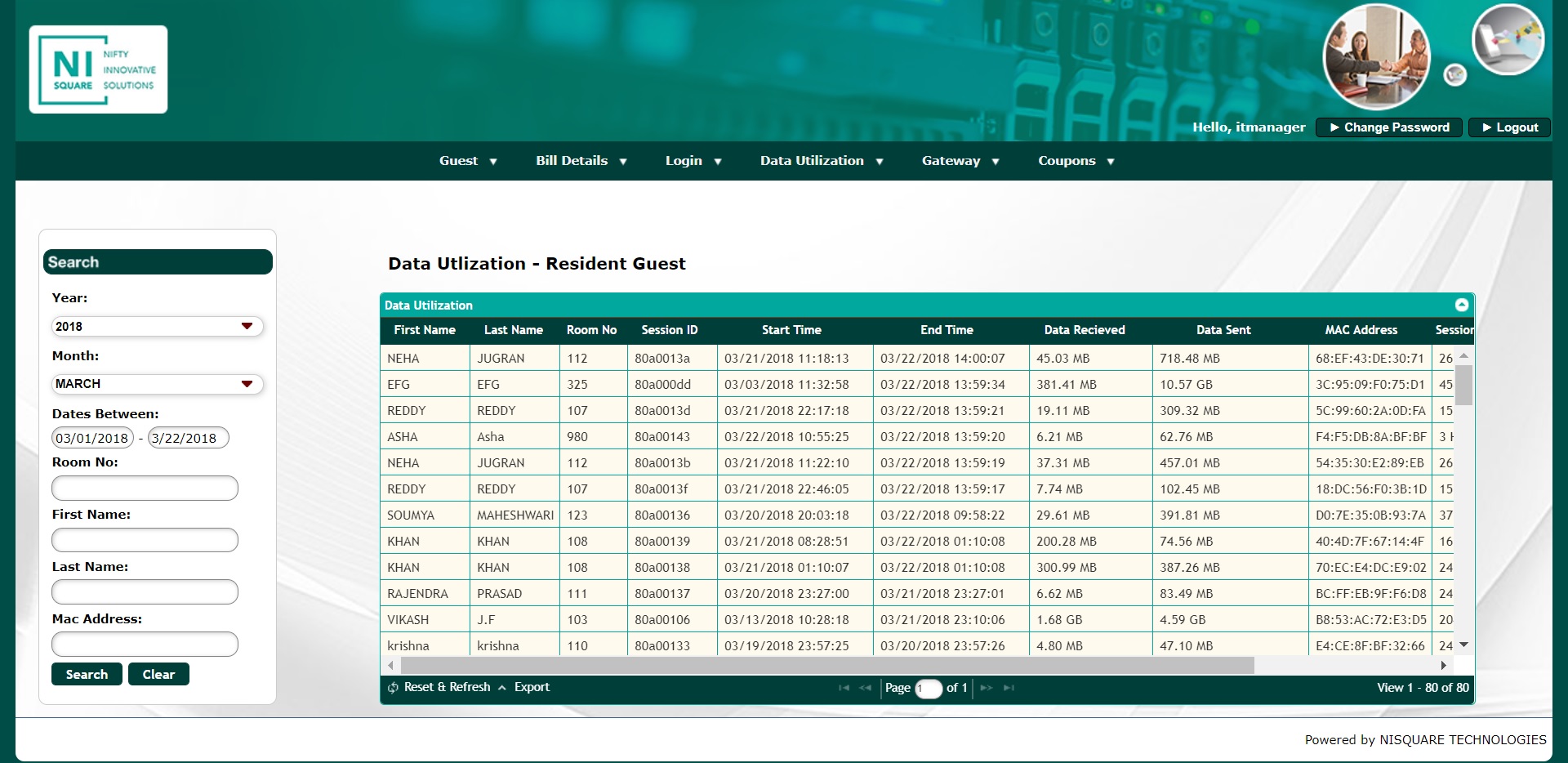Open the Year dropdown showing 2018

click(157, 327)
